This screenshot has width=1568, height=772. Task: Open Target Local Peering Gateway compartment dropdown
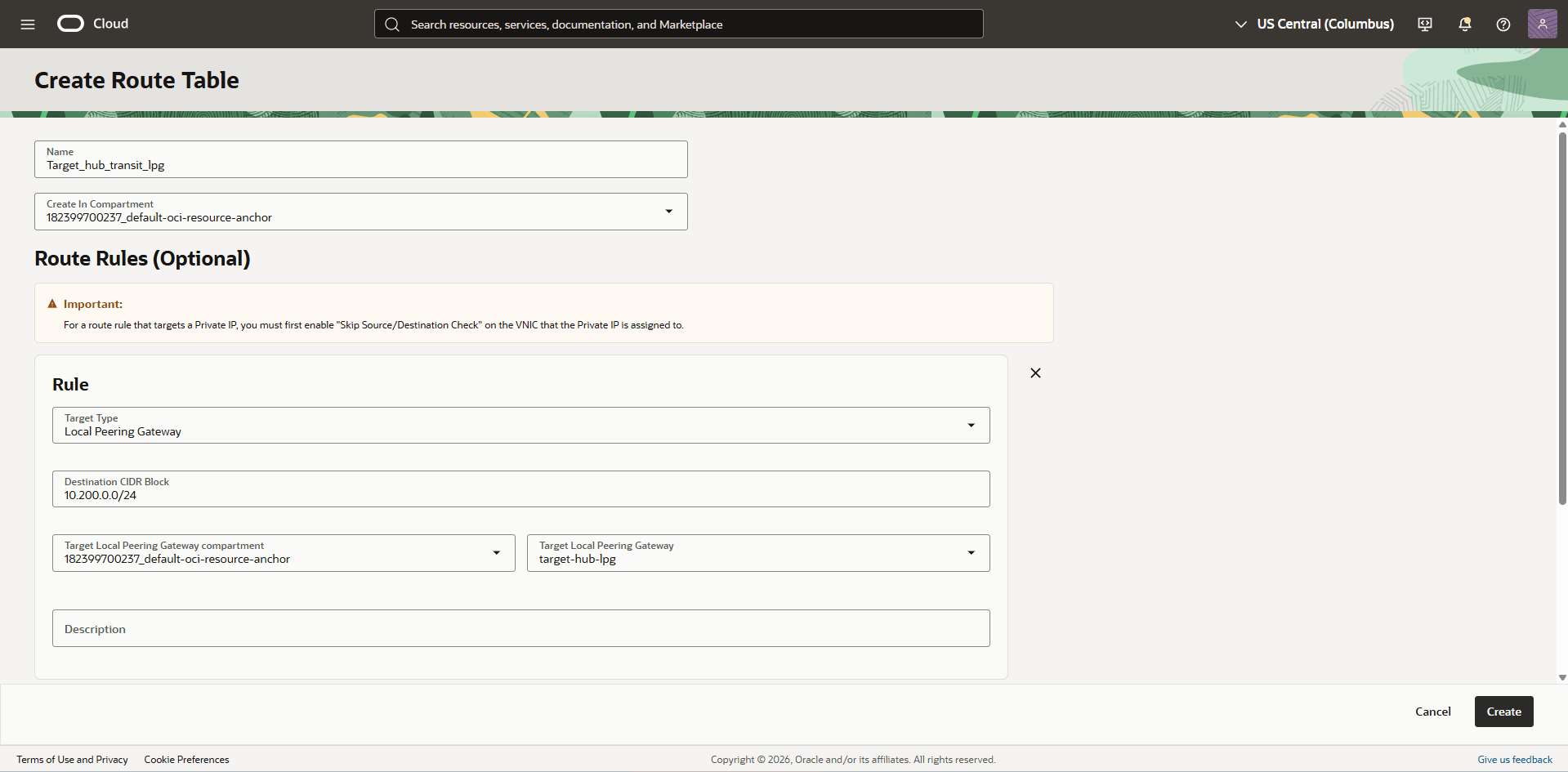click(284, 553)
